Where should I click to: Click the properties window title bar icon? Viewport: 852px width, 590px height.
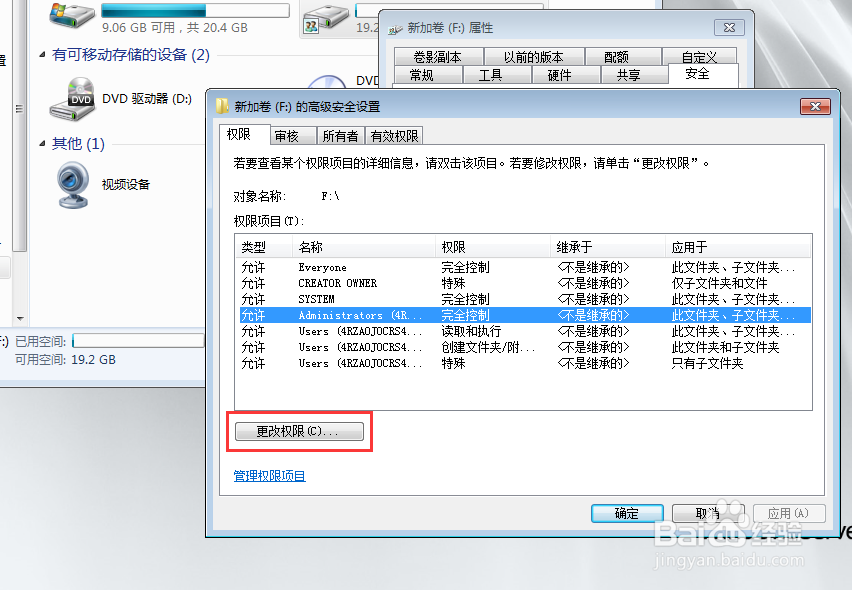(x=395, y=29)
